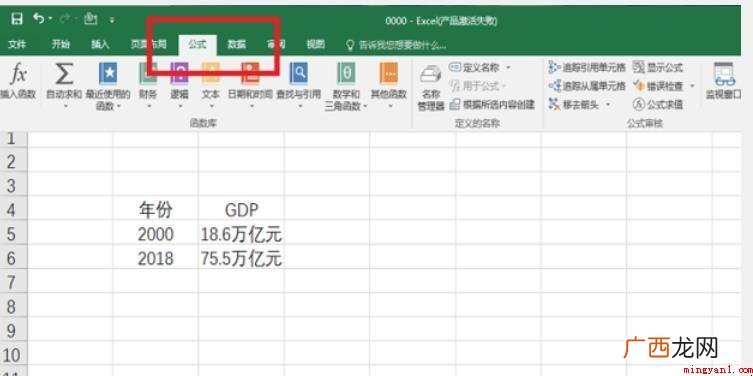Switch to the 数据 tab

[237, 45]
